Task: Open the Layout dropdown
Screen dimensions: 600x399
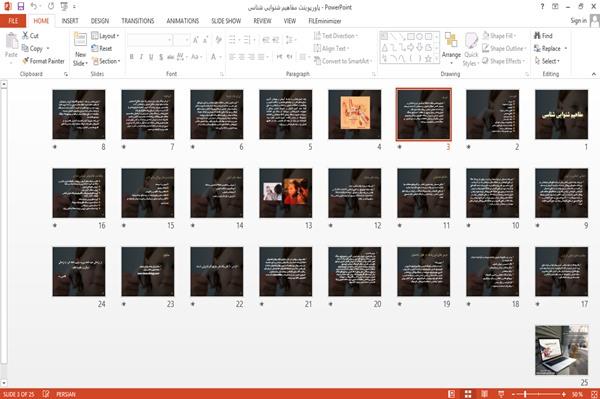Action: tap(106, 36)
